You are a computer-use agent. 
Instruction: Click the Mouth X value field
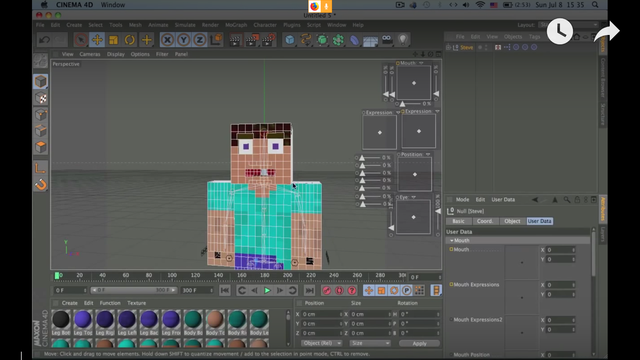pos(561,250)
